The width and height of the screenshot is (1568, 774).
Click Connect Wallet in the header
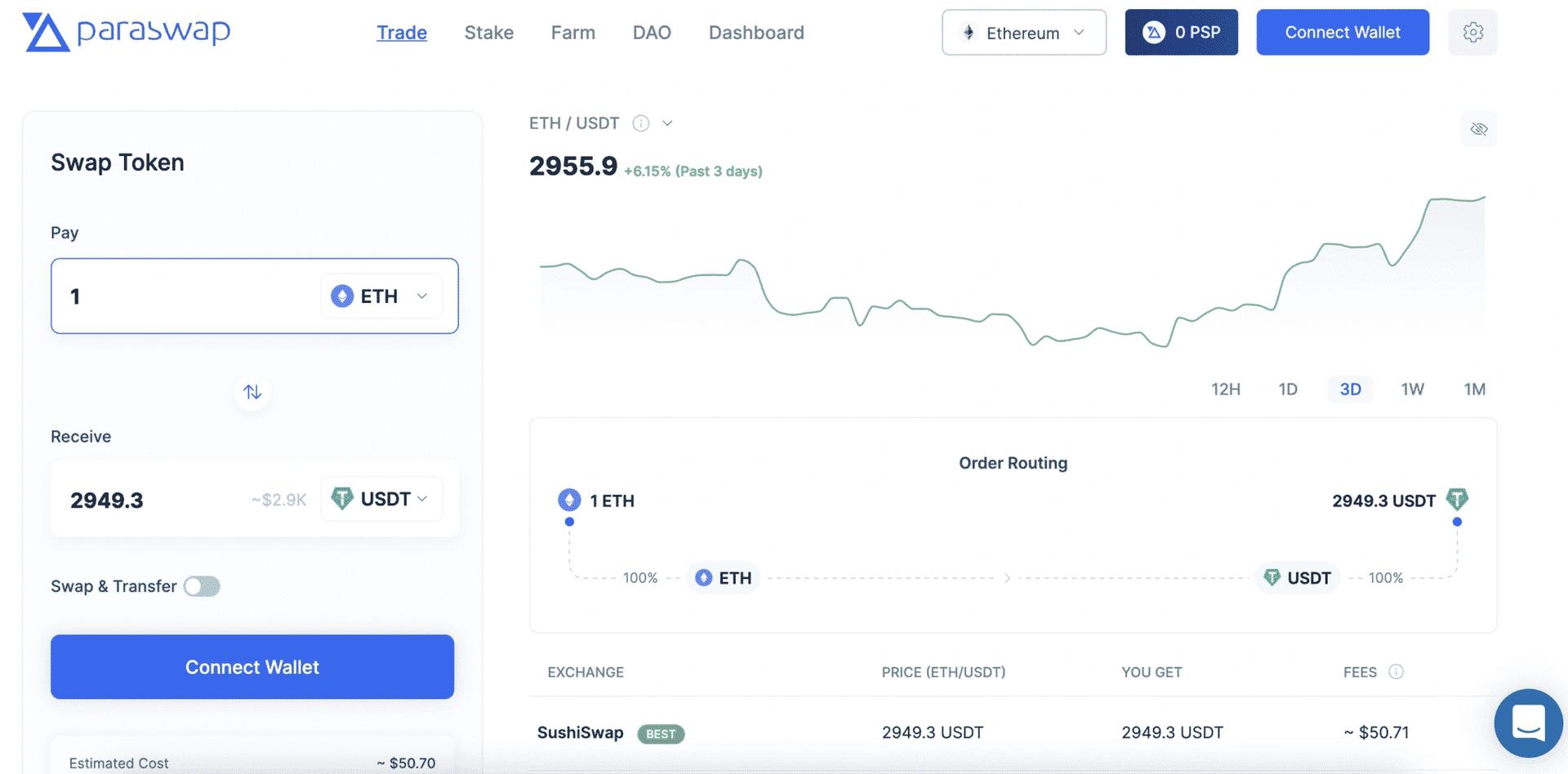[1343, 33]
